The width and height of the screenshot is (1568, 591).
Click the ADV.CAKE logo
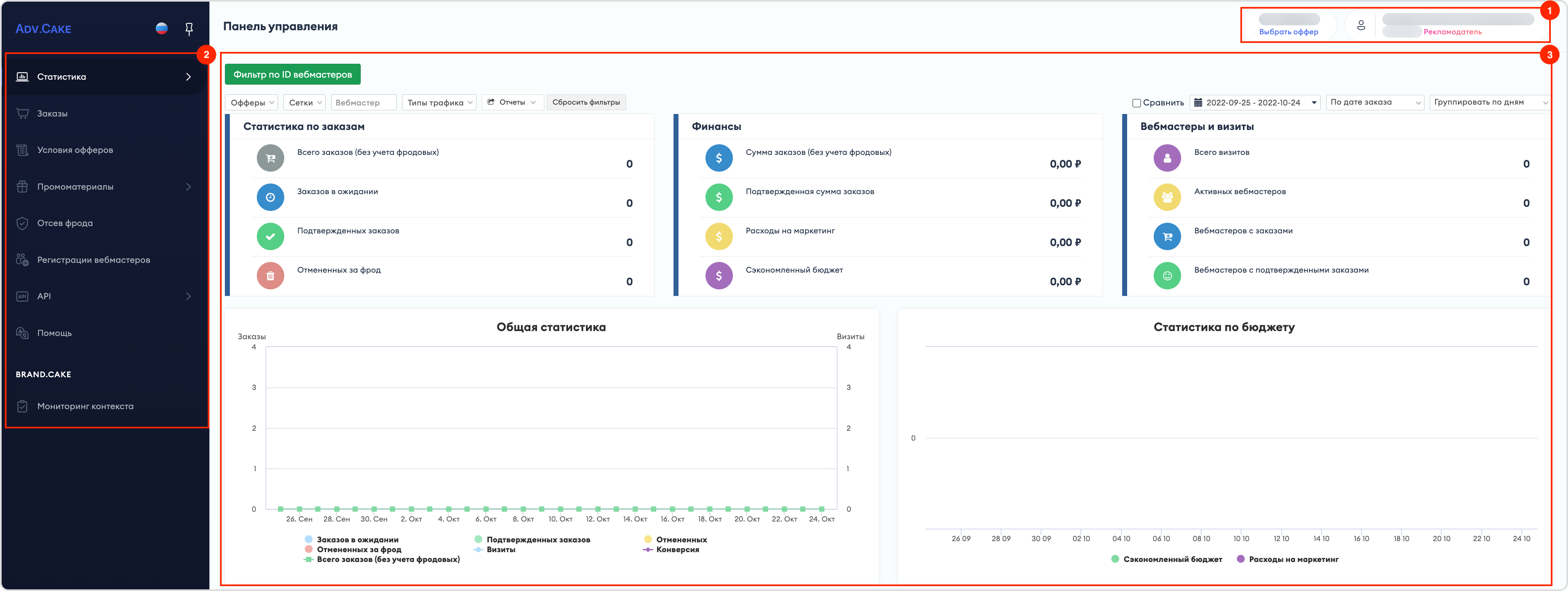coord(43,29)
